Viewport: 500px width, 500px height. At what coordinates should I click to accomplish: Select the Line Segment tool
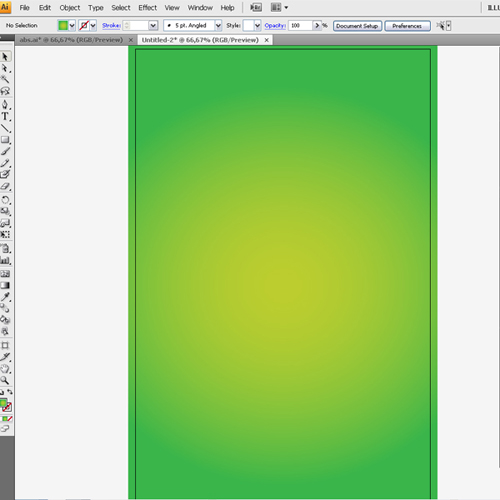[5, 128]
